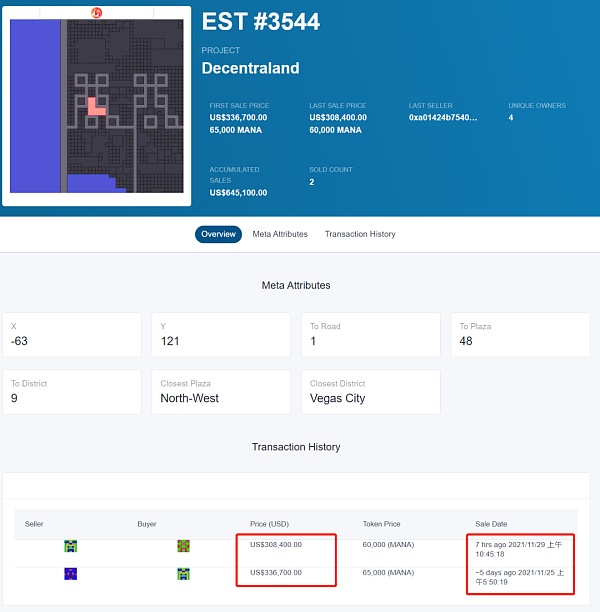Image resolution: width=600 pixels, height=612 pixels.
Task: Click last sale price US$308,400.00 in header
Action: pyautogui.click(x=338, y=117)
